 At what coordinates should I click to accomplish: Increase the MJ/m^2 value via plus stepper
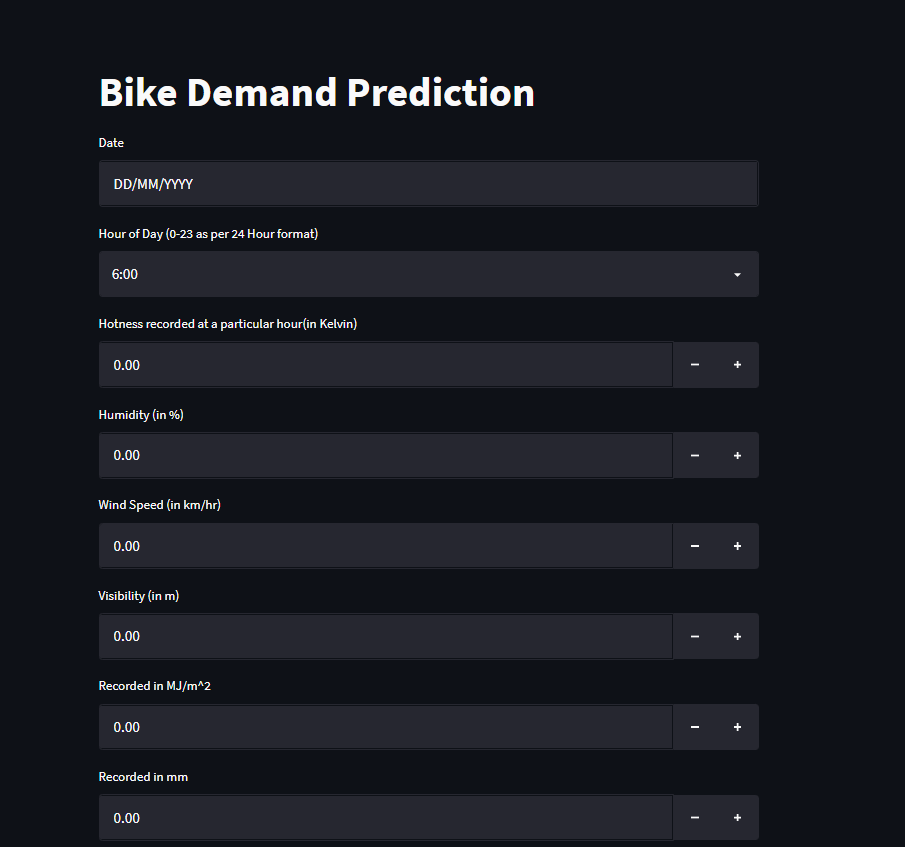pos(737,726)
